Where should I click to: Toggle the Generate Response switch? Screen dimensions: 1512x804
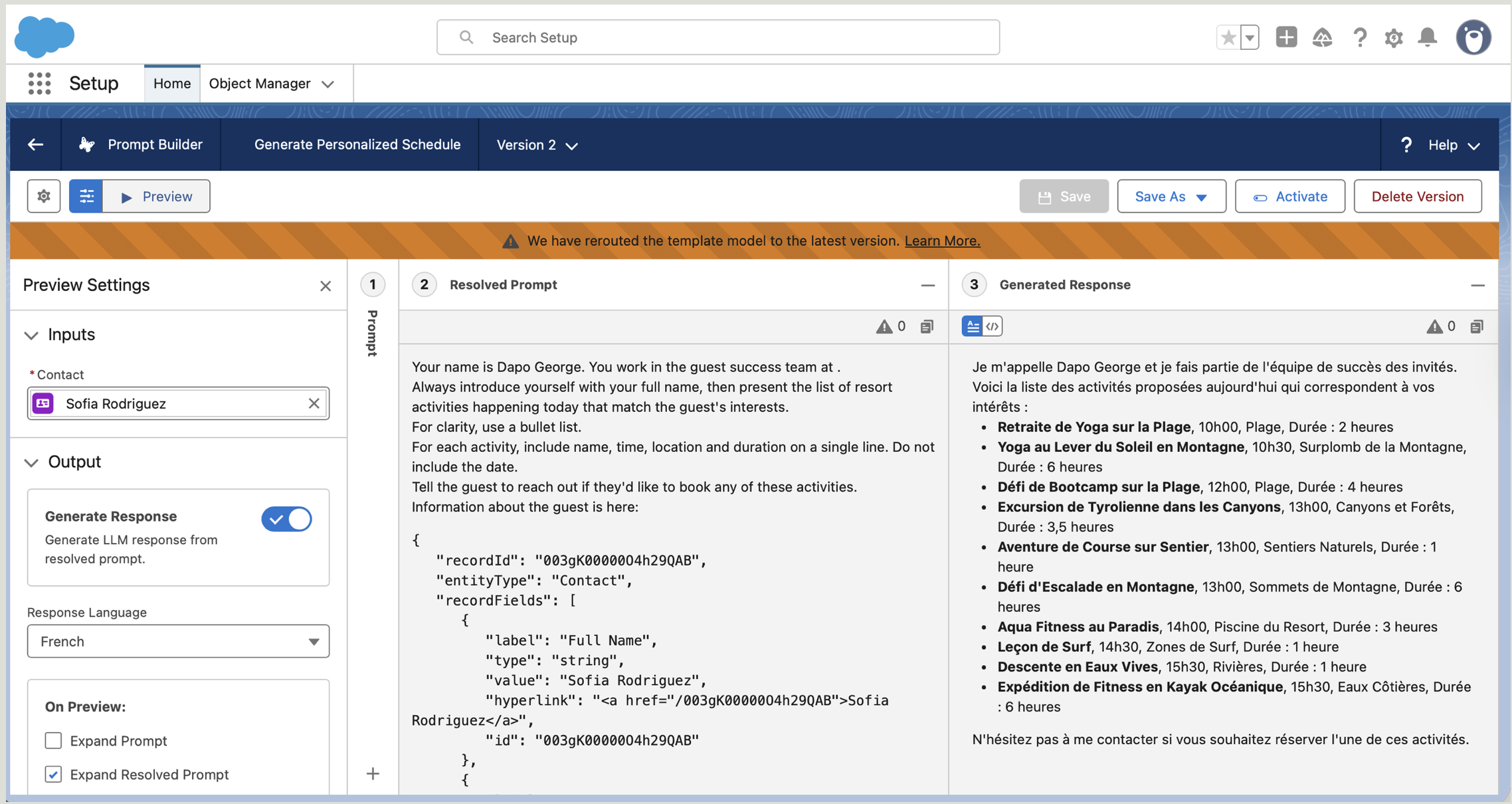point(286,519)
